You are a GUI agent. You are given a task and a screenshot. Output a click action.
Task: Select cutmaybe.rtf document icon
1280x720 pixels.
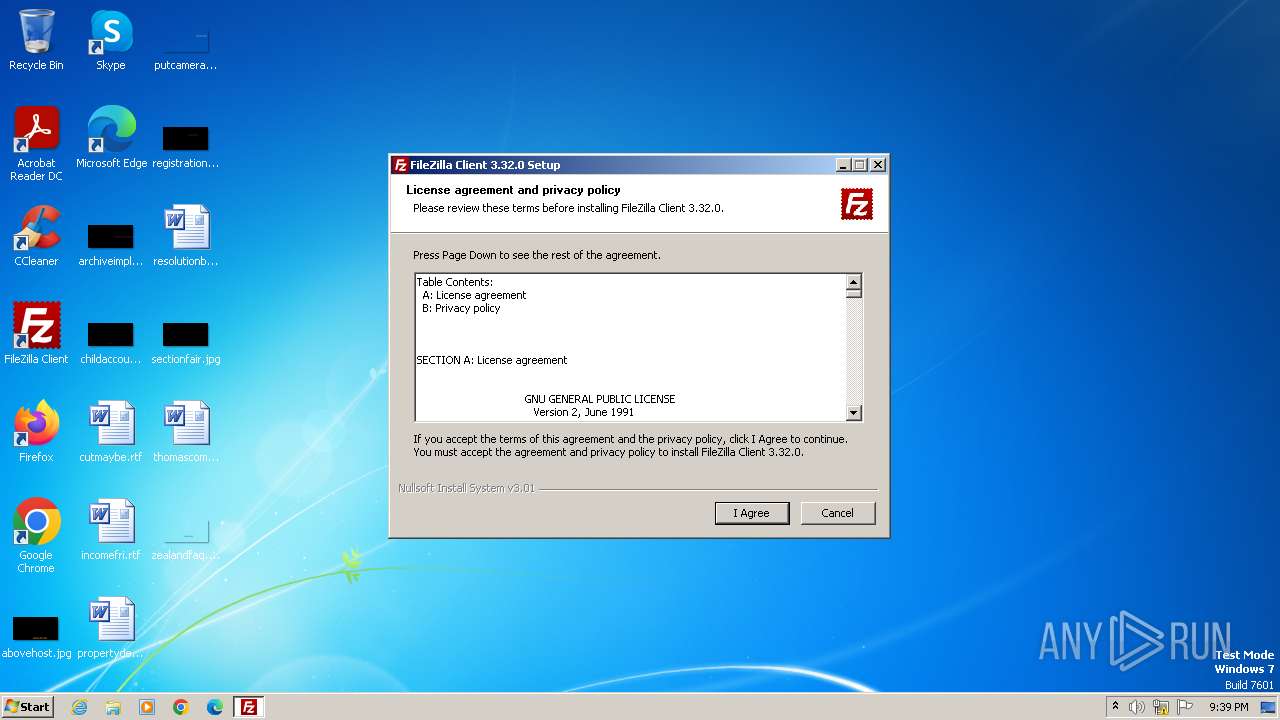click(x=111, y=432)
